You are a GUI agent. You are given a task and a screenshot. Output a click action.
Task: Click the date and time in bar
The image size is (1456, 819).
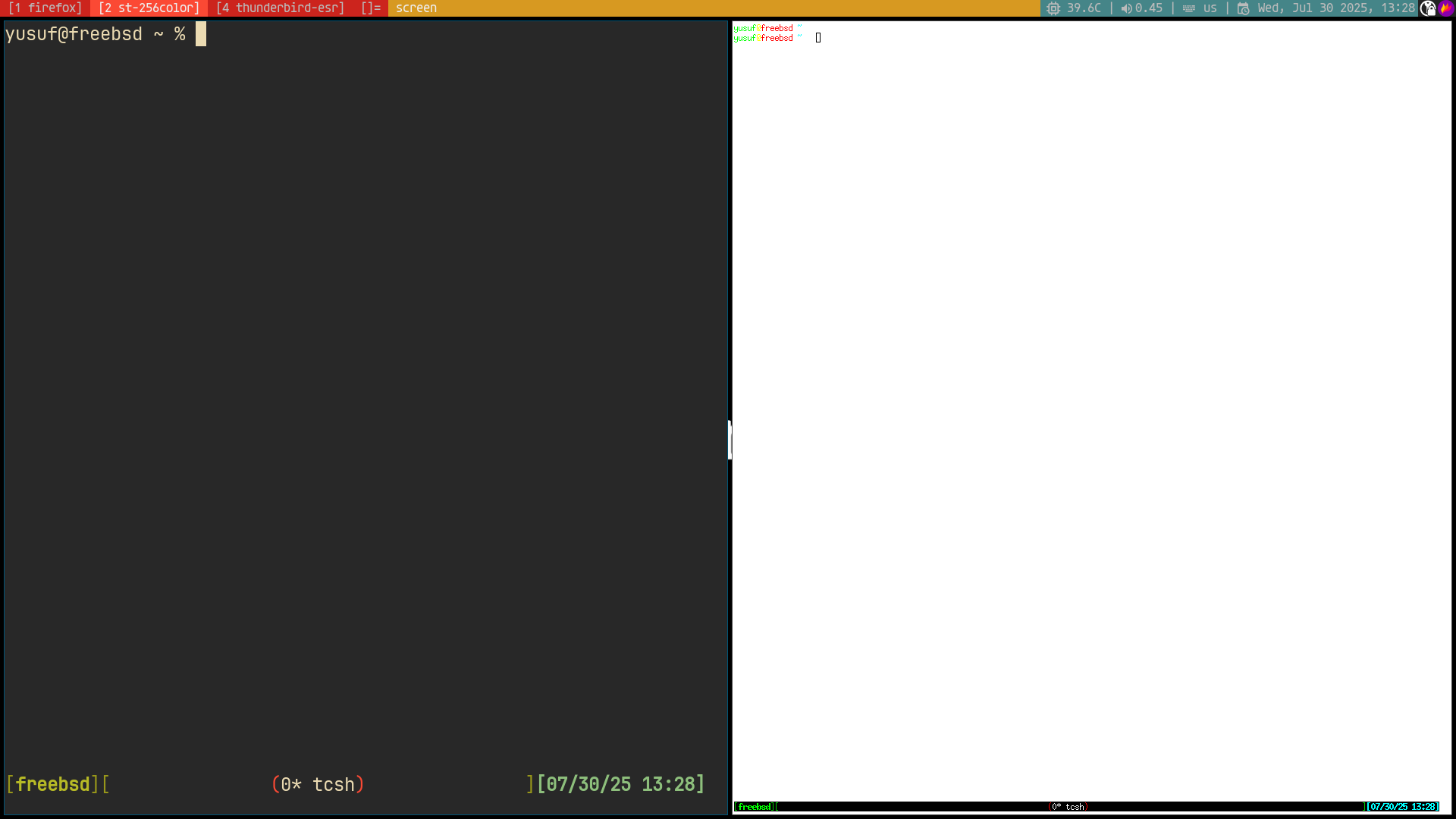coord(1336,8)
